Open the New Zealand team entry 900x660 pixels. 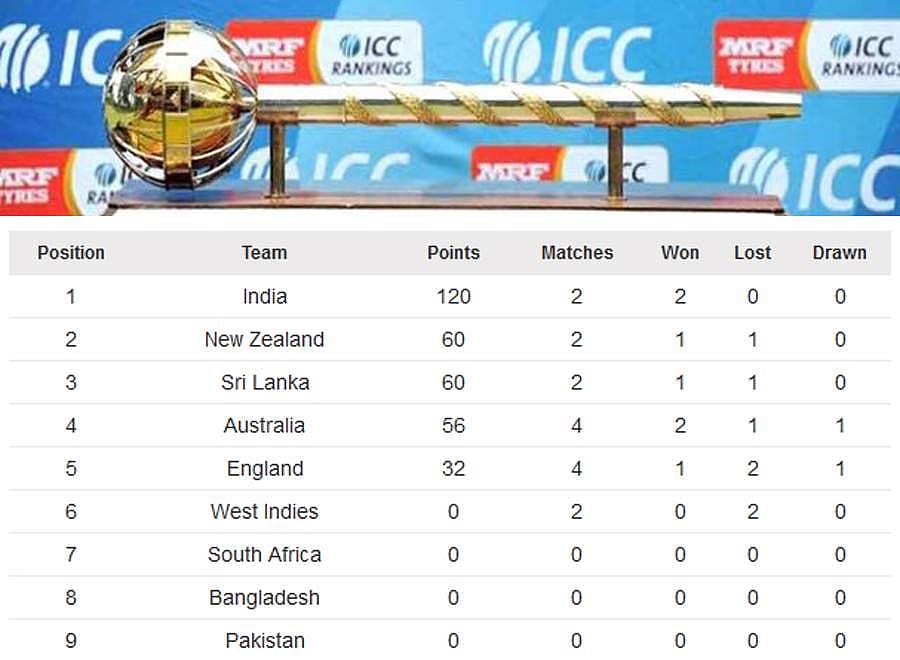265,340
